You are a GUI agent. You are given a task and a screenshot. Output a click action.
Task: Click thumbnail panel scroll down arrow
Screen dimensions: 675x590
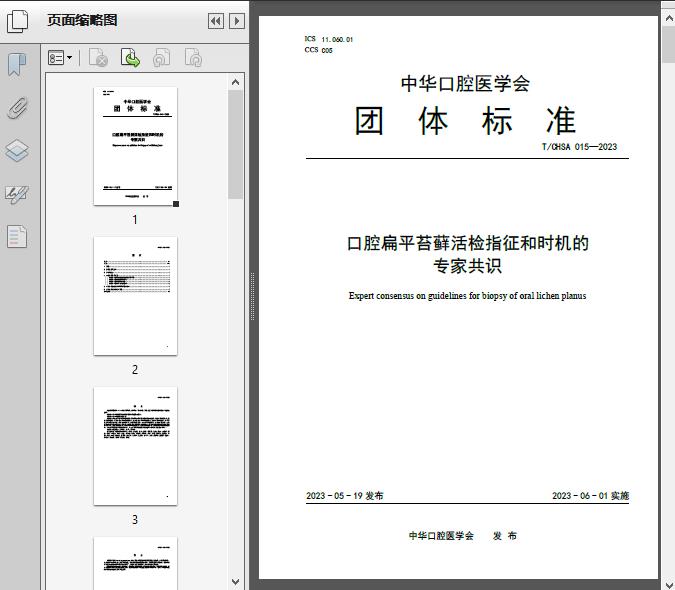point(235,582)
